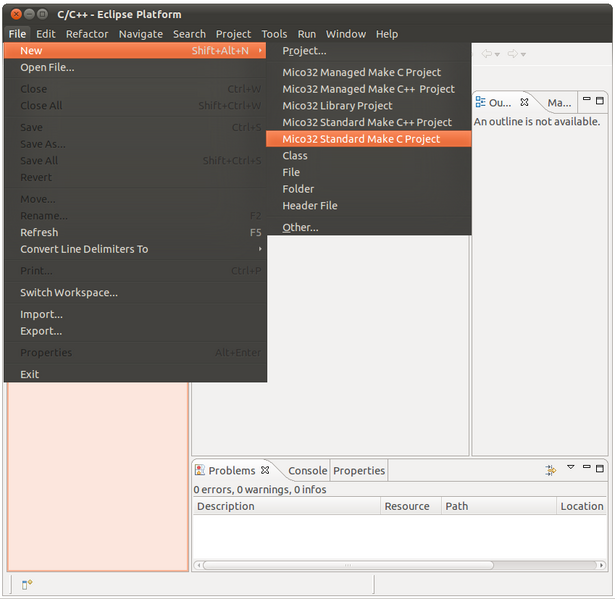Viewport: 615px width, 599px height.
Task: Click the Problems horizontal scrollbar thumb
Action: click(x=348, y=565)
